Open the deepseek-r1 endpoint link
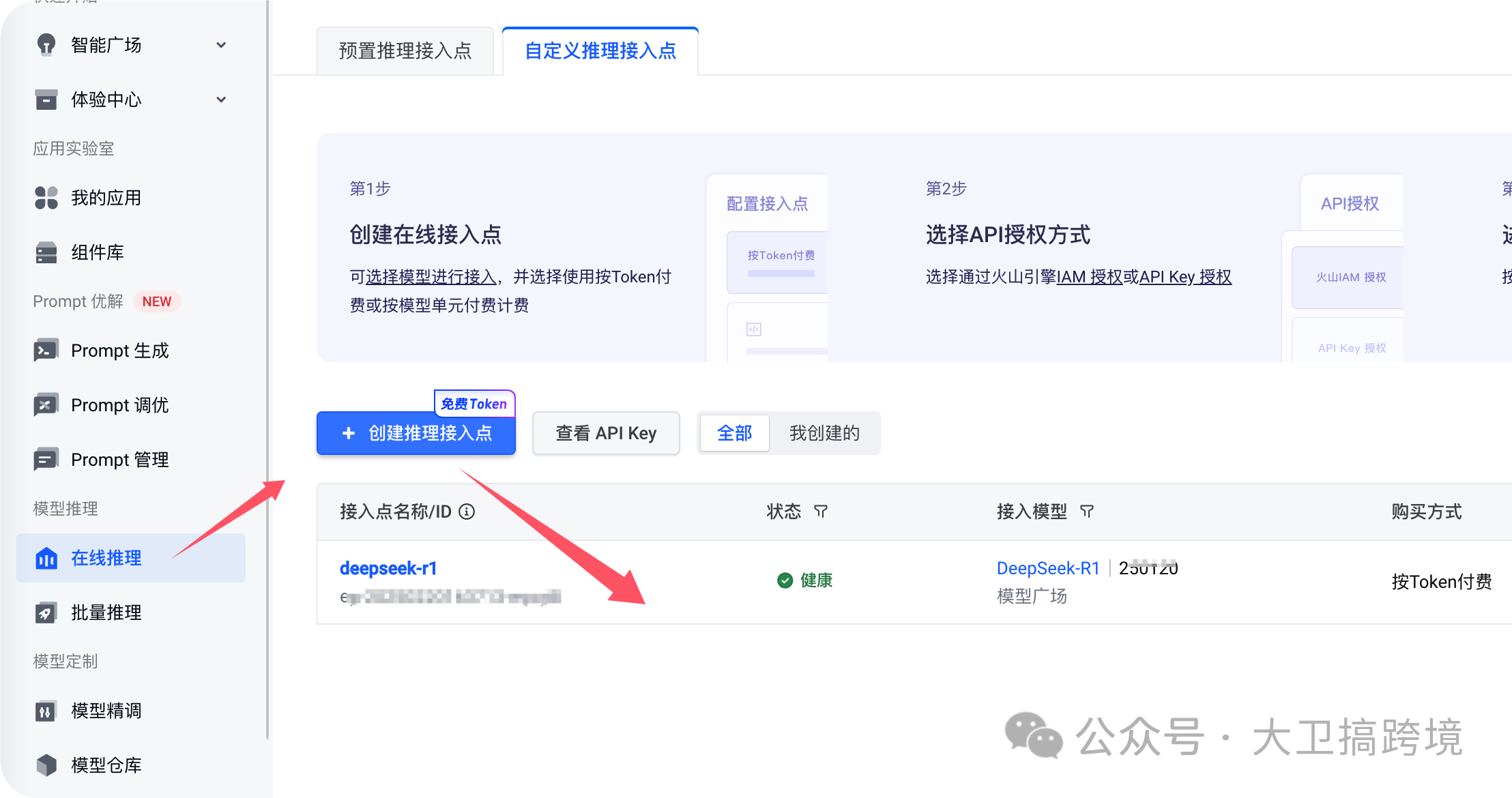 click(388, 568)
